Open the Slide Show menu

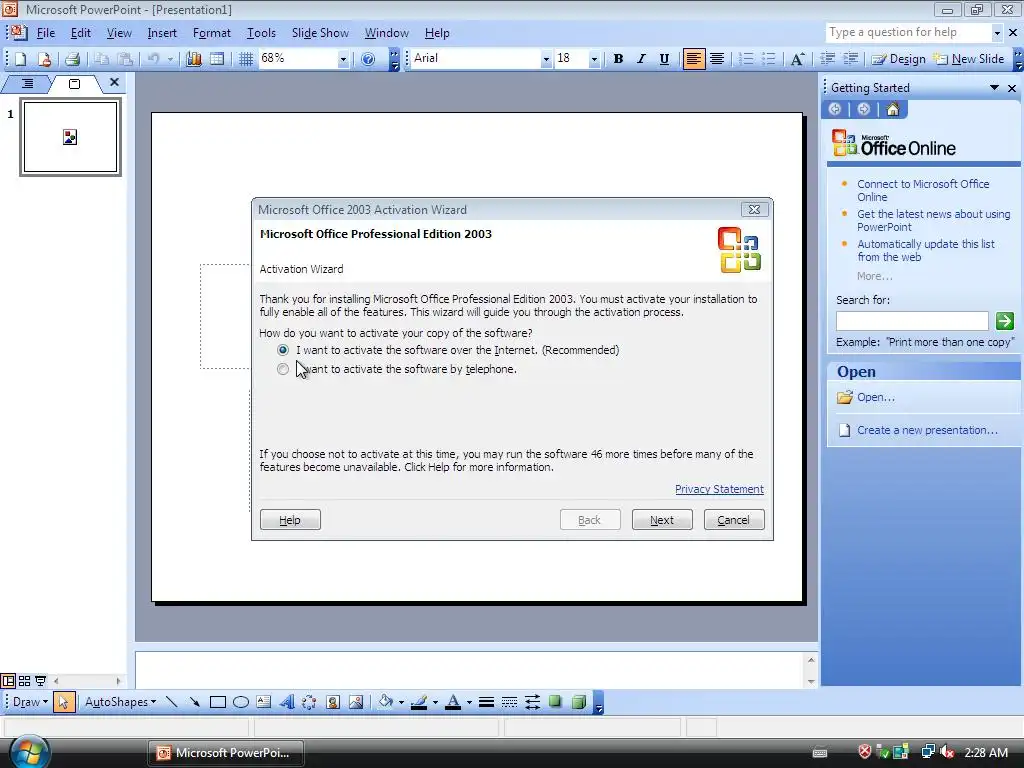coord(320,33)
